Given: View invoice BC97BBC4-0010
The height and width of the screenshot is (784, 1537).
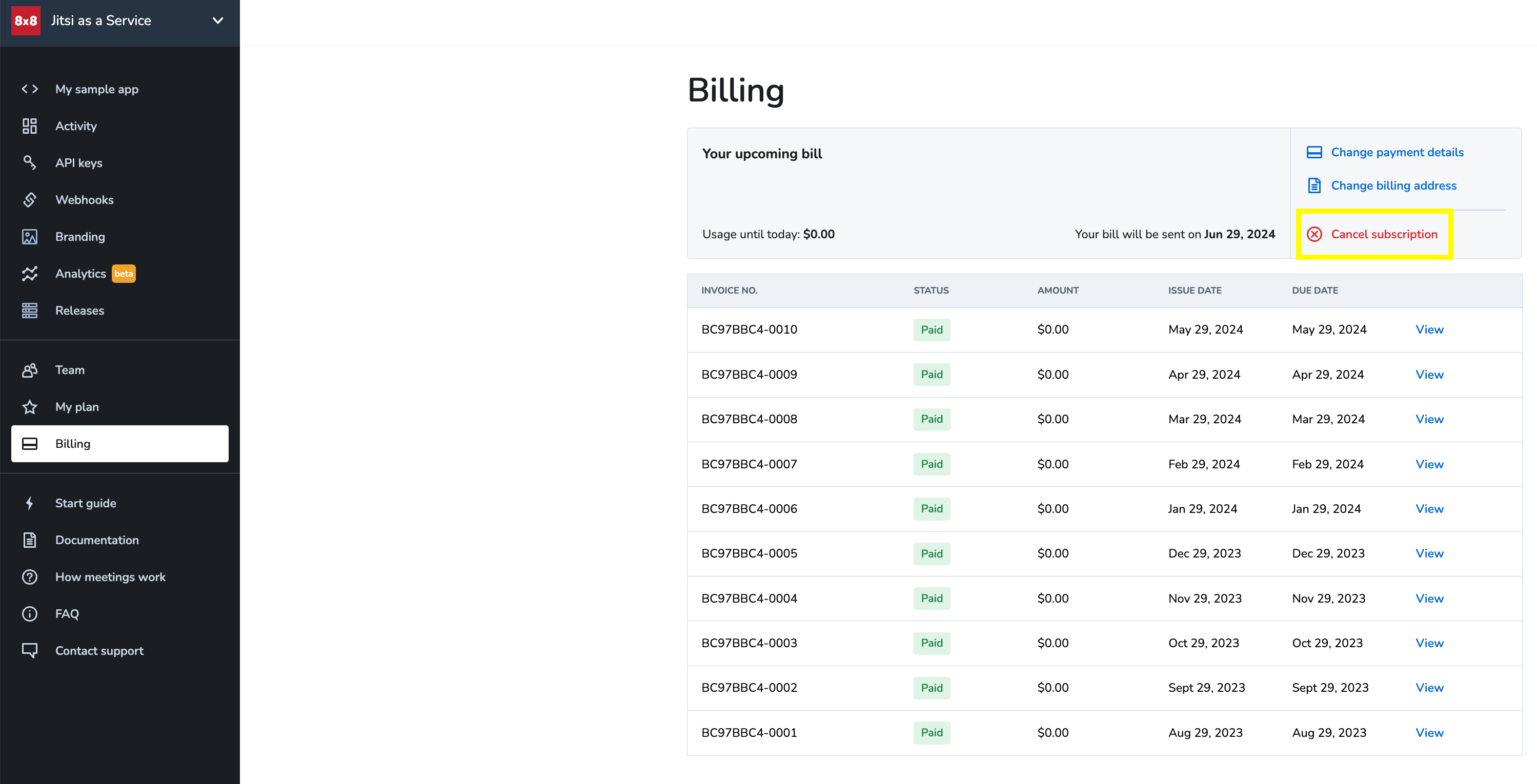Looking at the screenshot, I should (1429, 329).
